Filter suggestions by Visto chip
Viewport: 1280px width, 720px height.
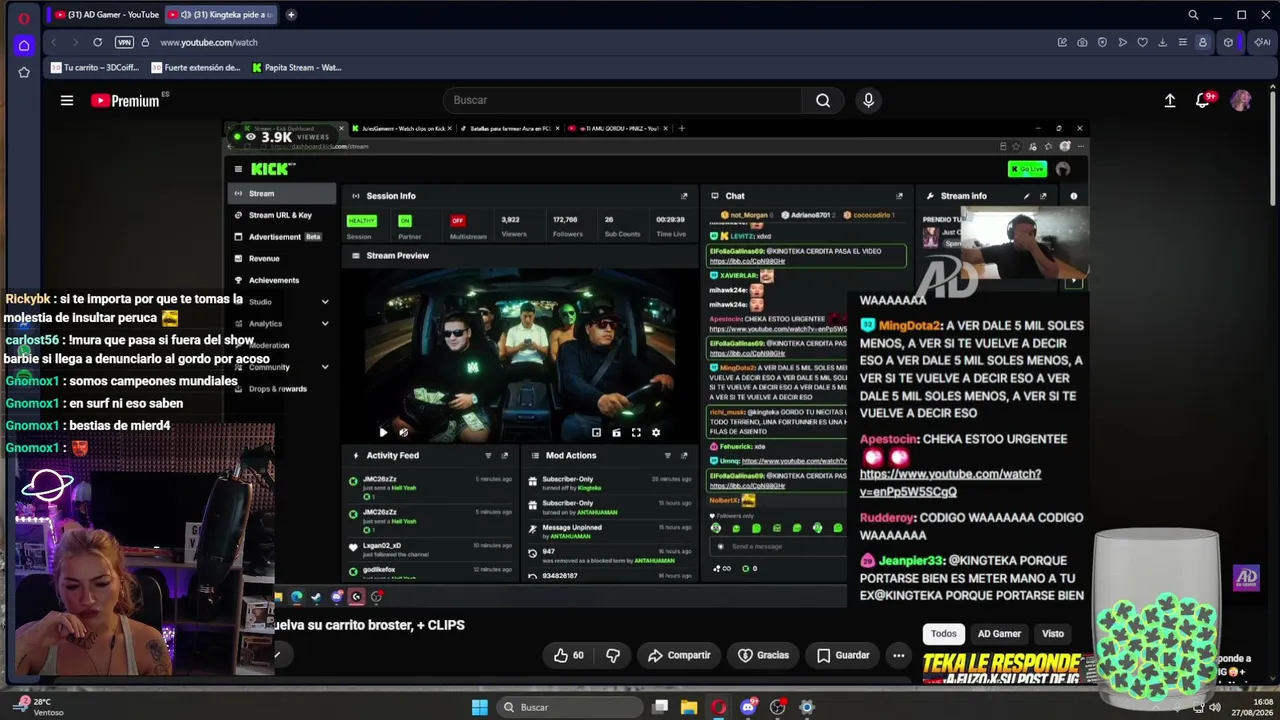point(1053,633)
